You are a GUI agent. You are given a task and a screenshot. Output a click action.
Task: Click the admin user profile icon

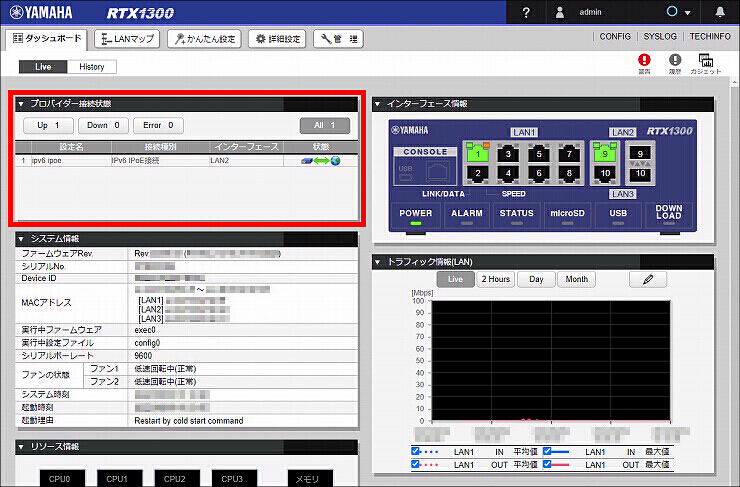[x=560, y=12]
